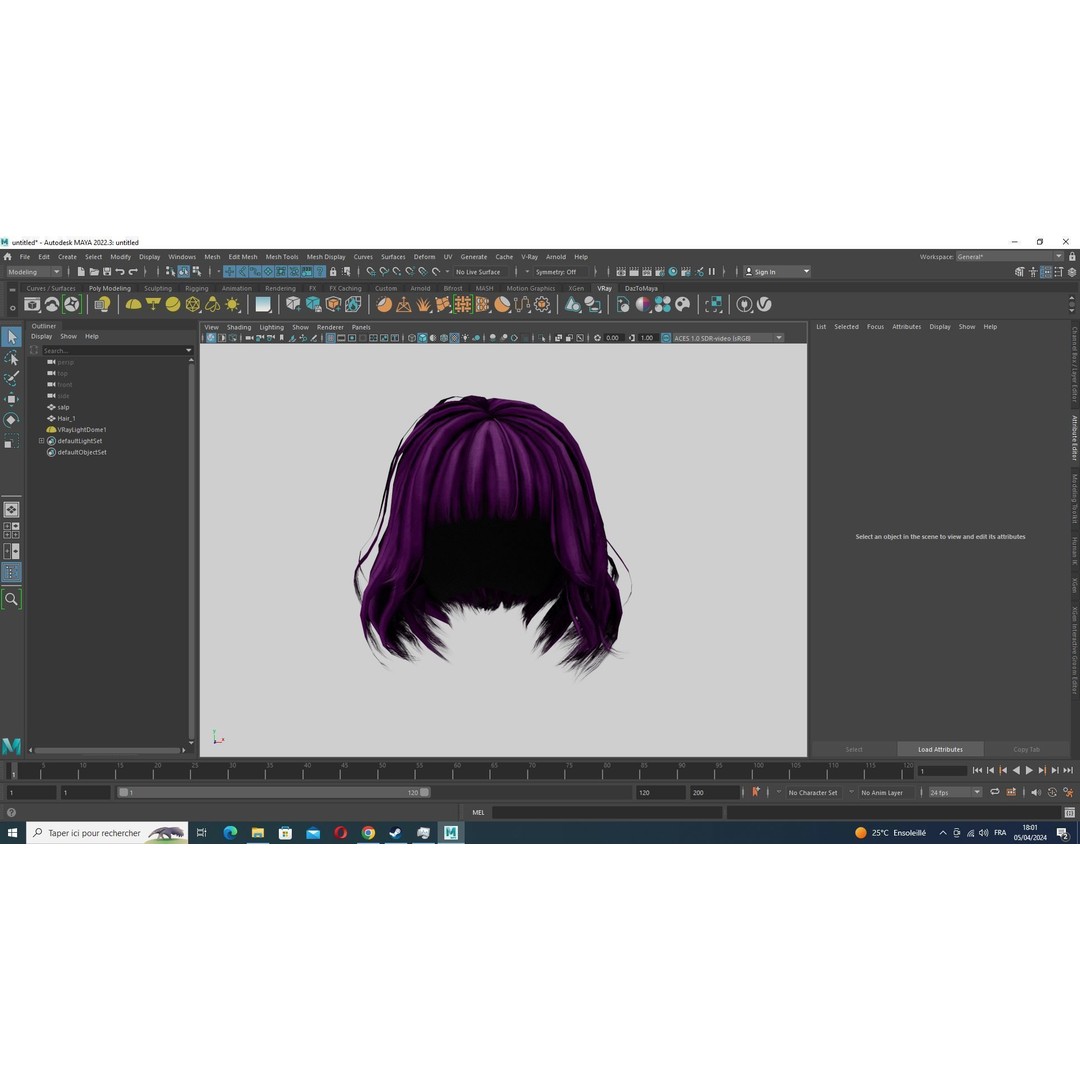Open the Modeling menu set dropdown
1080x1080 pixels.
(x=34, y=272)
